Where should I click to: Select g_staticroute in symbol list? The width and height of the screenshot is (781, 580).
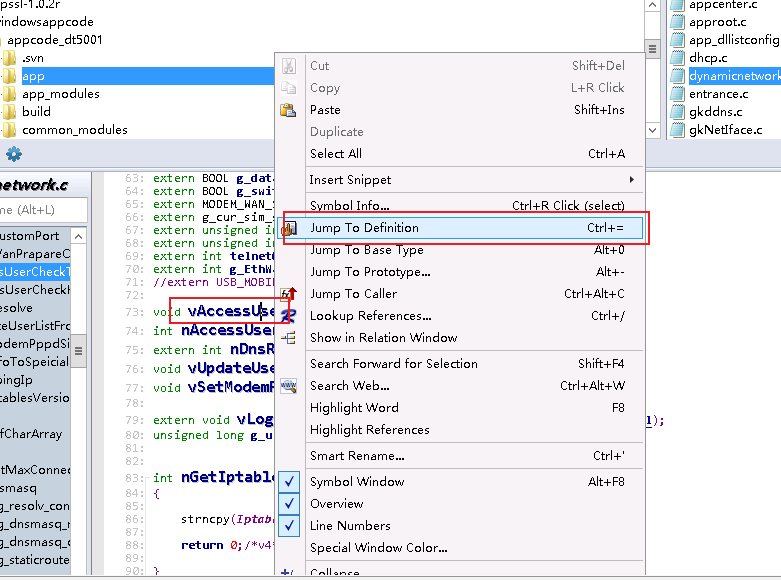35,560
